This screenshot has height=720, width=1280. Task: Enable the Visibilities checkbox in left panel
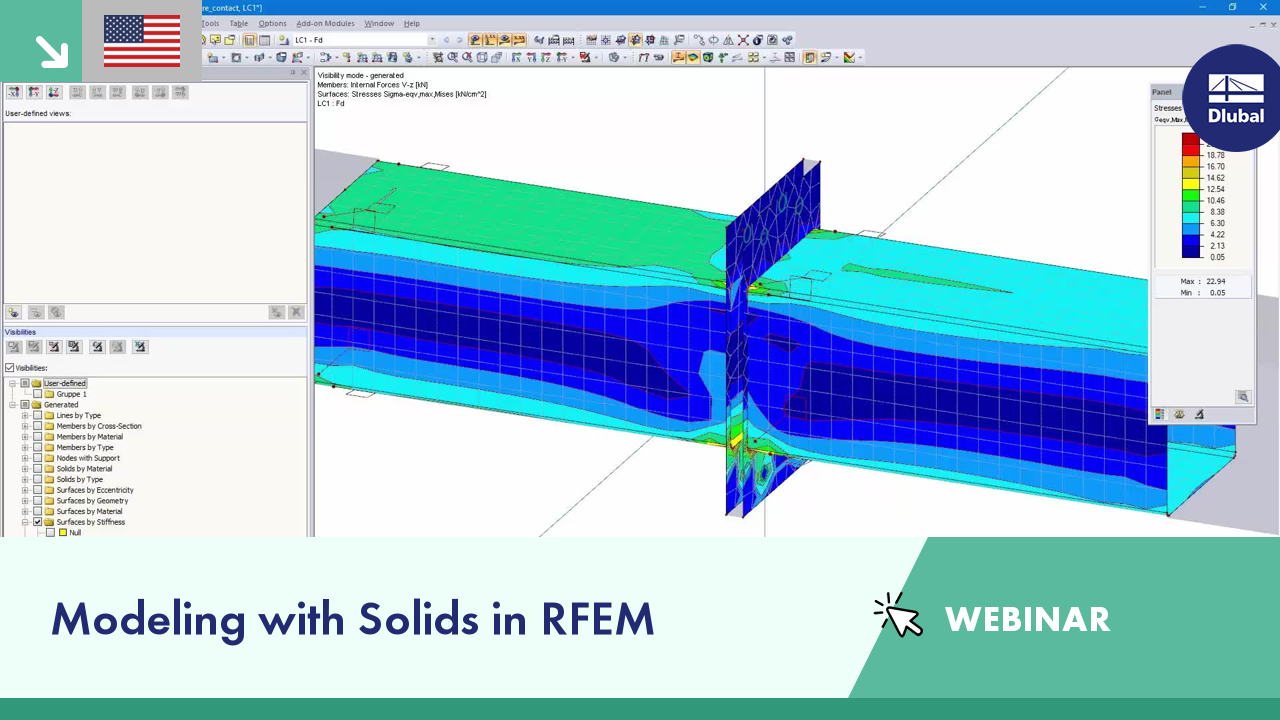9,368
